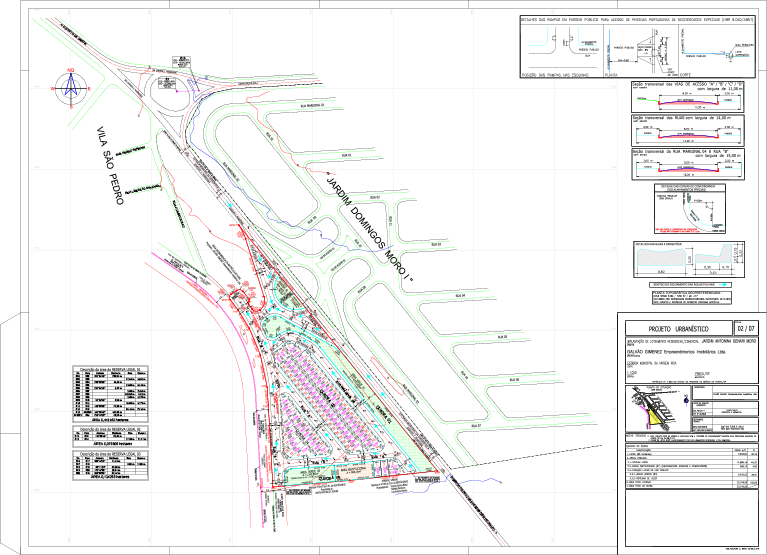Click the 'JARDIM DOMINGOS MORO I' label
The image size is (767, 555).
coord(370,227)
